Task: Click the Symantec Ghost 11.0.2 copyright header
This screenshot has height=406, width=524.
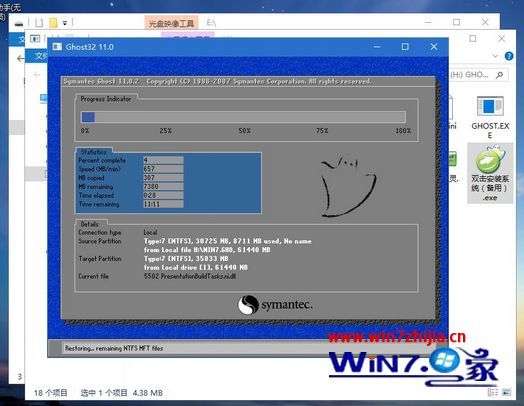Action: pyautogui.click(x=217, y=81)
